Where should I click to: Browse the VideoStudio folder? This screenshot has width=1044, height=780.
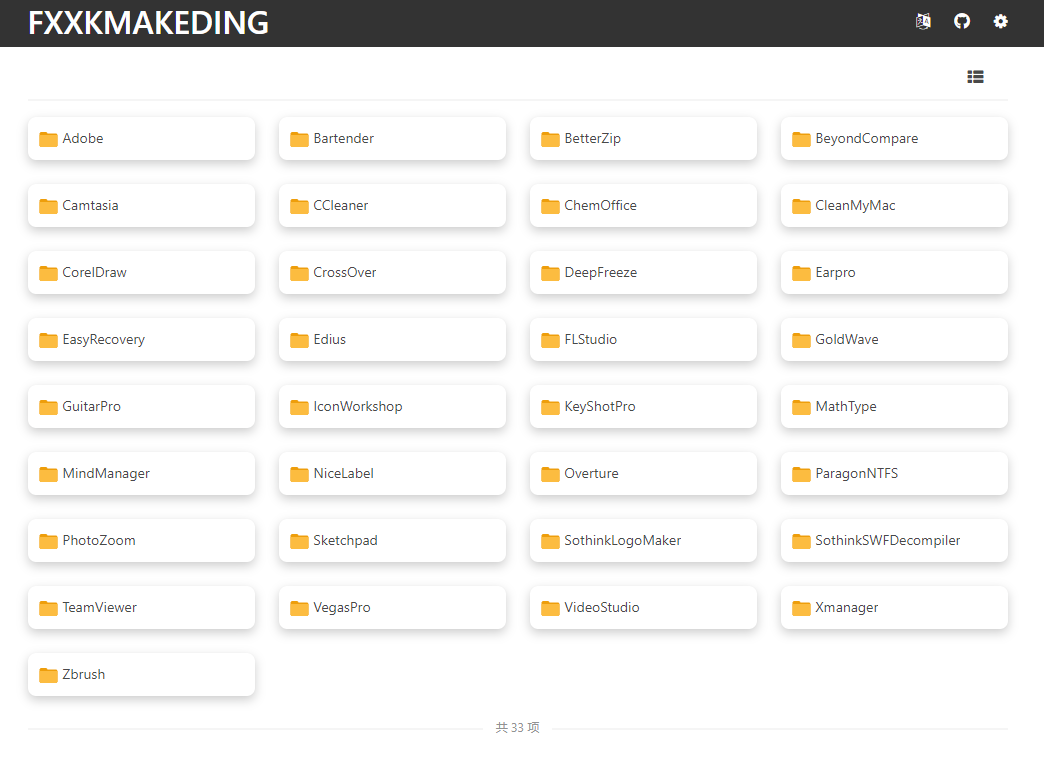coord(643,607)
